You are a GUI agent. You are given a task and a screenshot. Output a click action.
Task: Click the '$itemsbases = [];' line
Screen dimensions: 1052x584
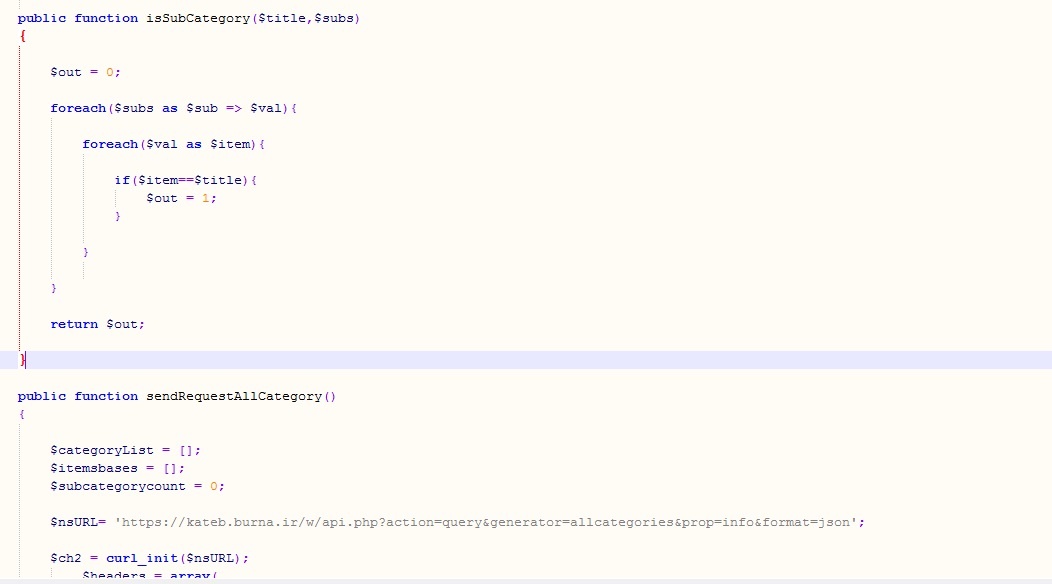[118, 468]
